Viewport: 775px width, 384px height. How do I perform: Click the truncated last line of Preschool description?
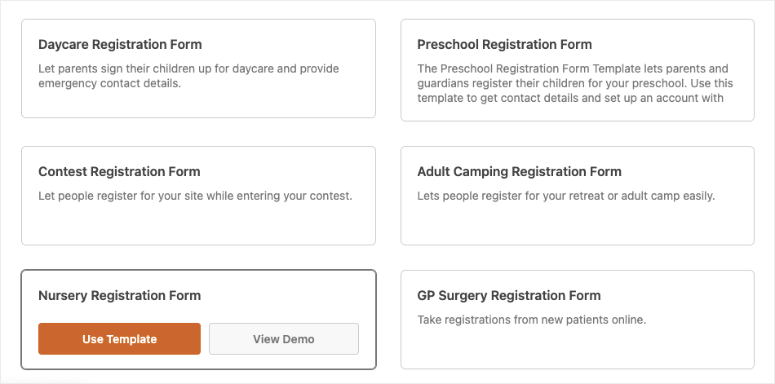[571, 98]
